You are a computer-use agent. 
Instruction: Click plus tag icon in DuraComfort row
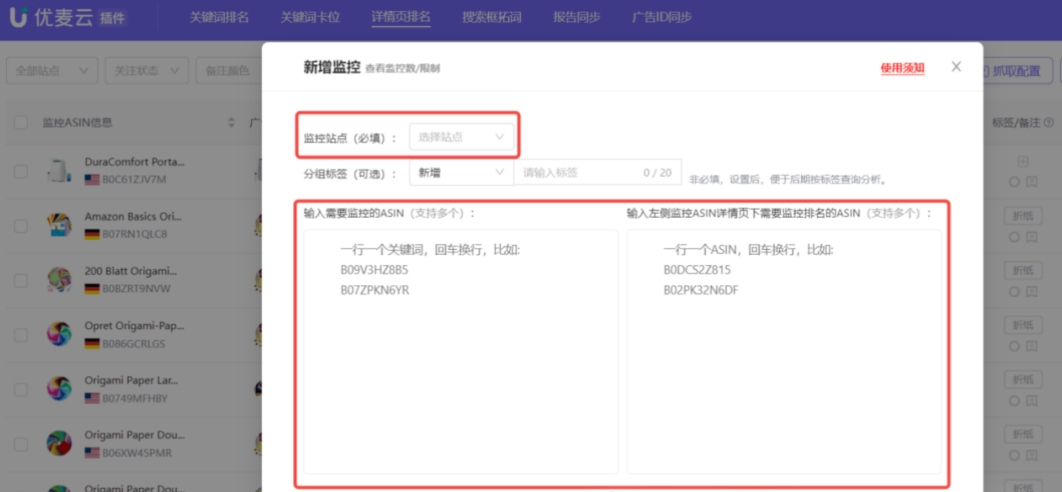click(x=1023, y=162)
